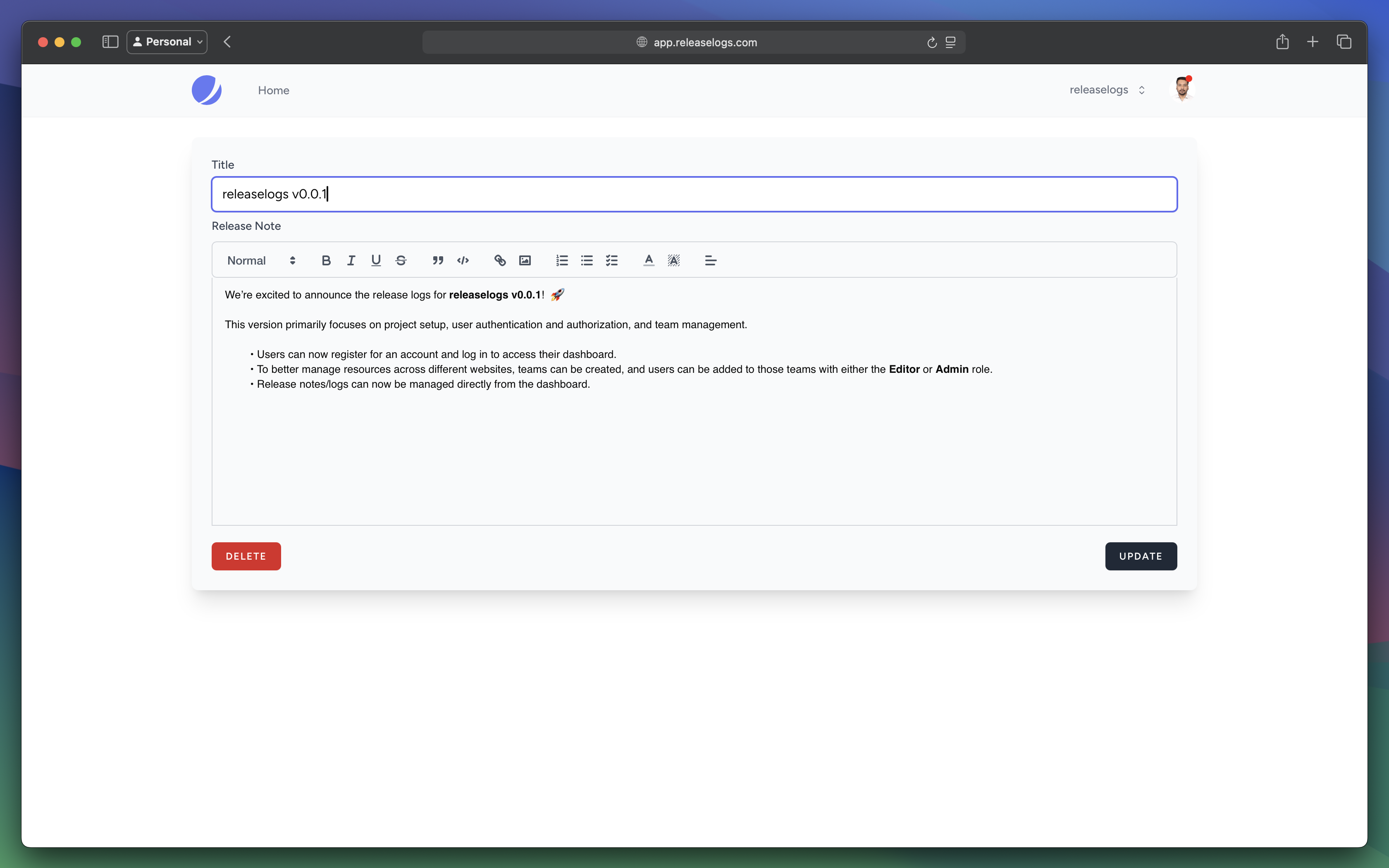This screenshot has width=1389, height=868.
Task: Click the red DELETE button
Action: (246, 556)
